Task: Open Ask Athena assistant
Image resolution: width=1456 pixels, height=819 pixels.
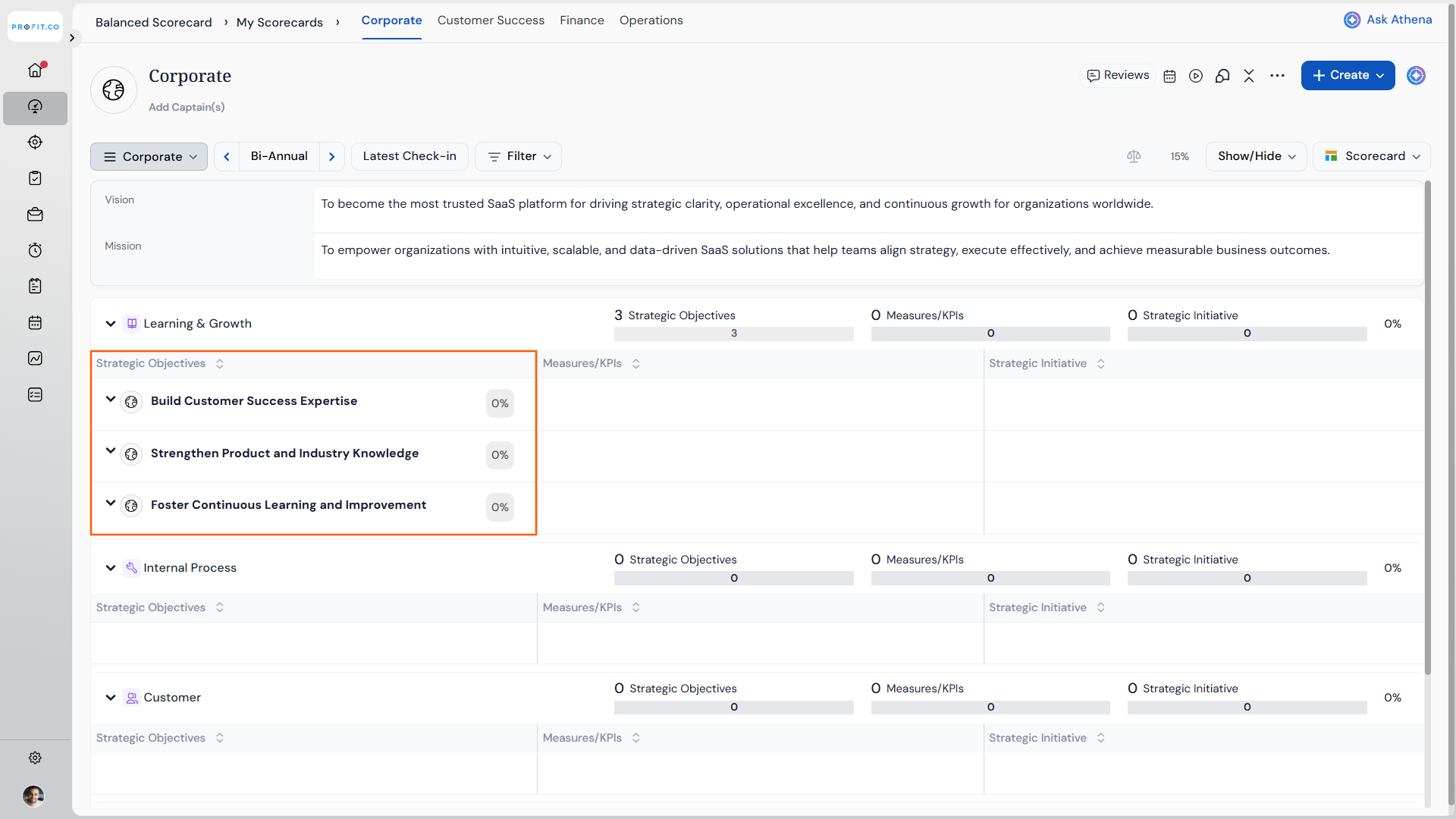Action: 1388,20
